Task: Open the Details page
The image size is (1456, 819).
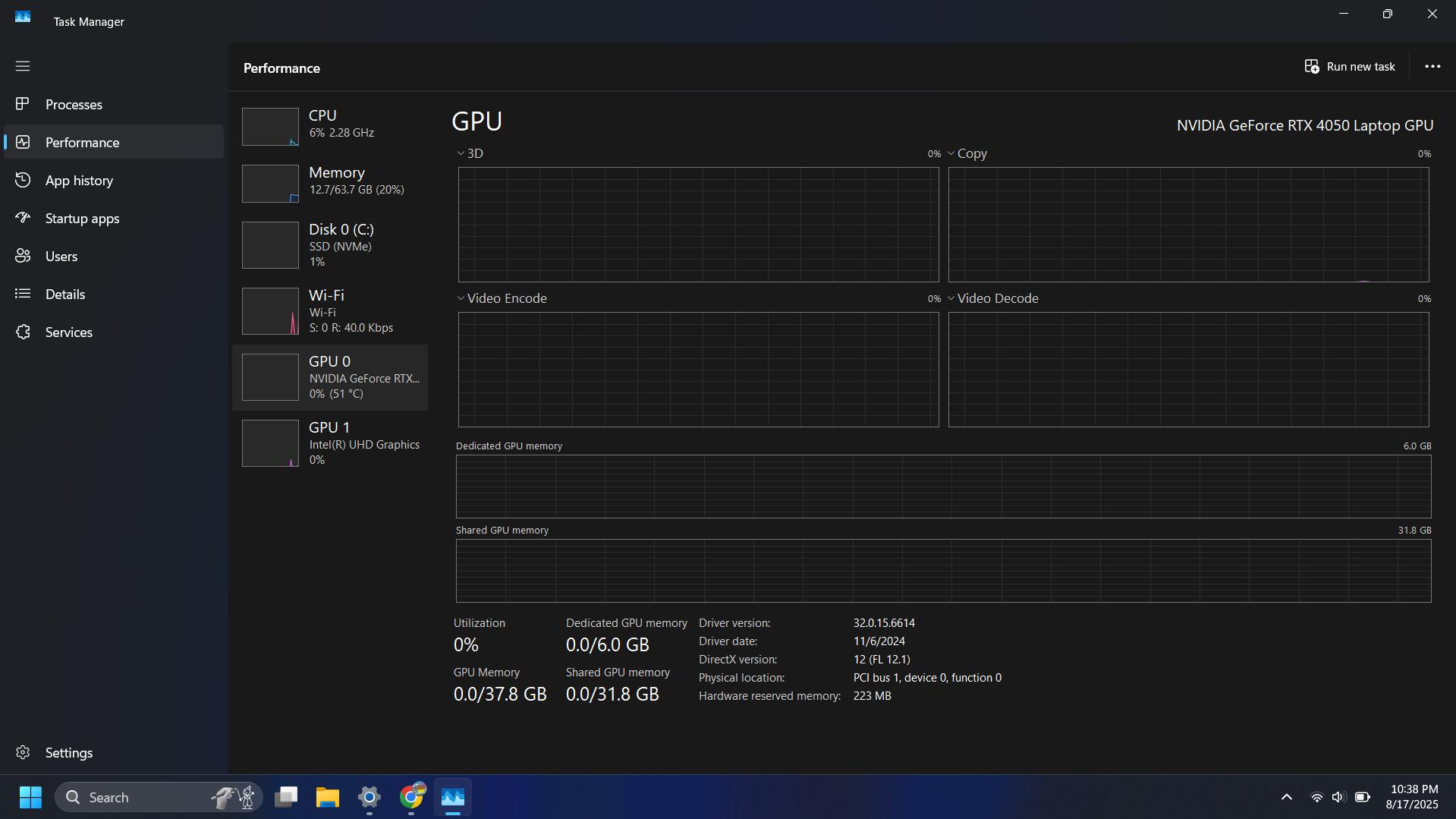Action: 114,294
